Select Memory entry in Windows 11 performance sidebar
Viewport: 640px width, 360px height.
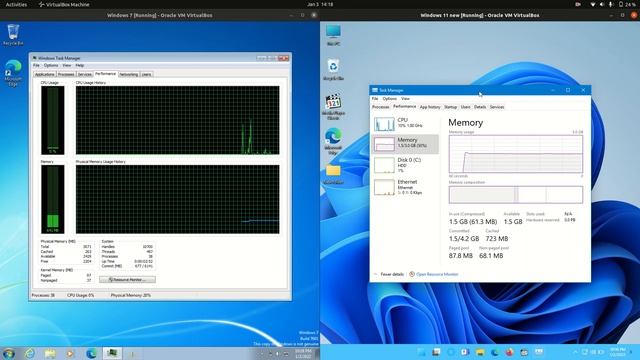coord(405,144)
